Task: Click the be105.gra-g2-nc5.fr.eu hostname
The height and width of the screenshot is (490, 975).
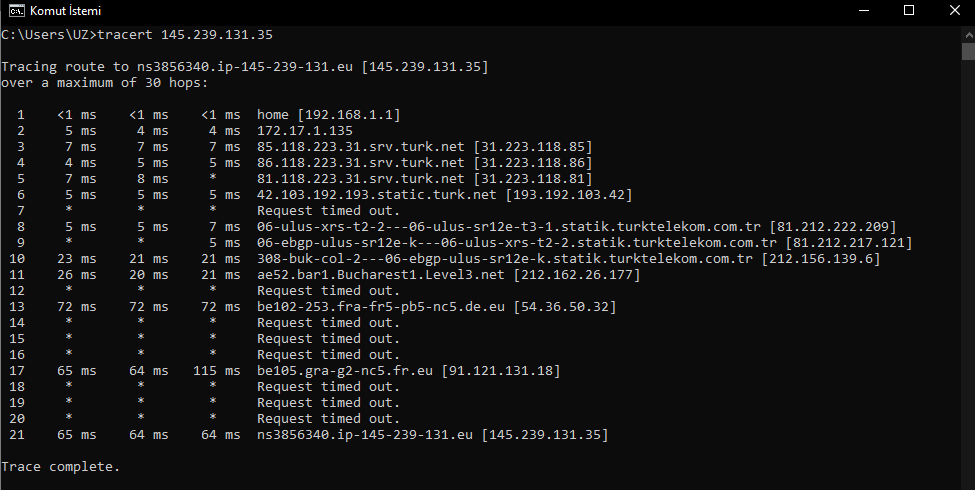Action: pos(344,371)
